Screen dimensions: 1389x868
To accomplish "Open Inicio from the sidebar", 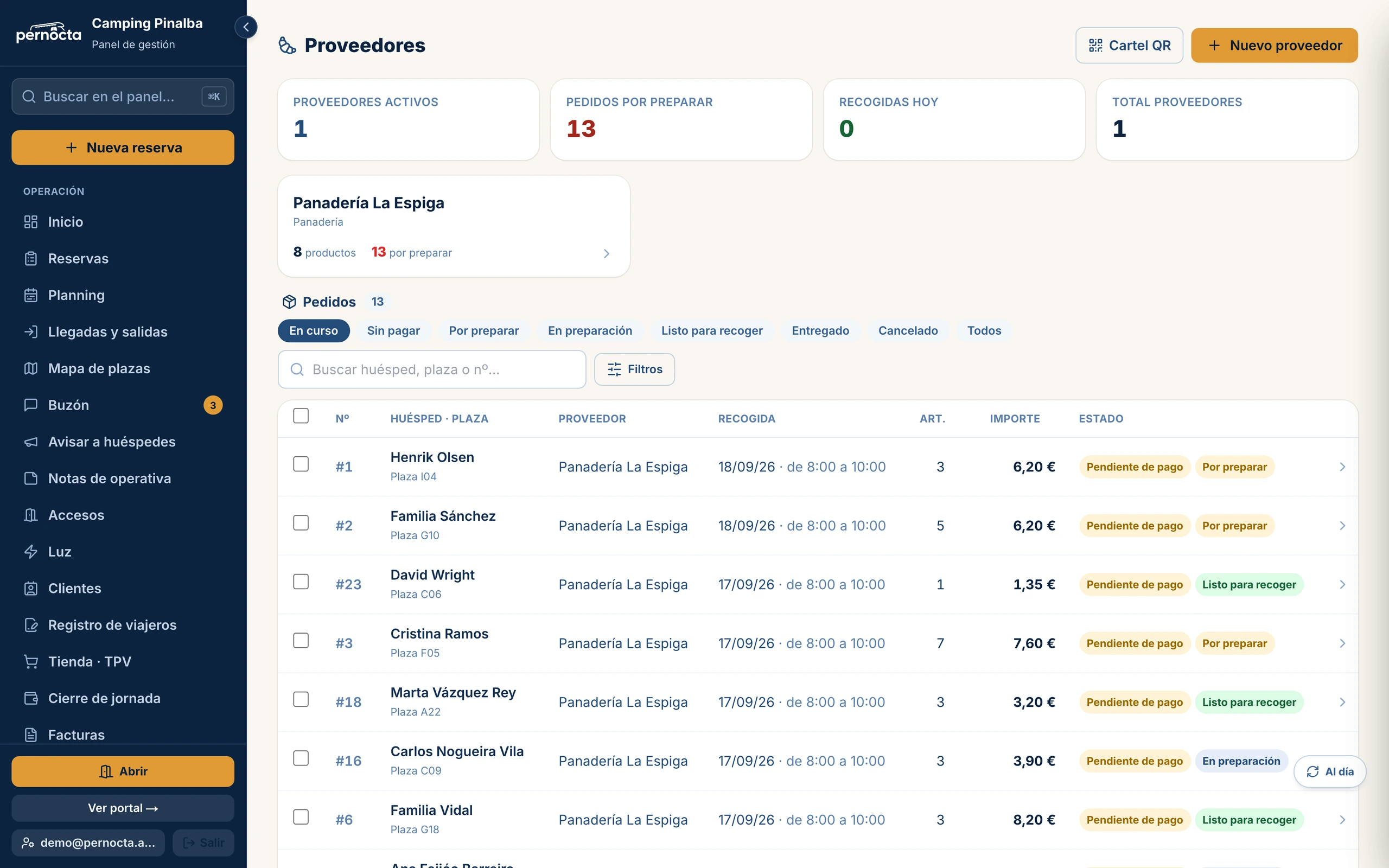I will (123, 221).
